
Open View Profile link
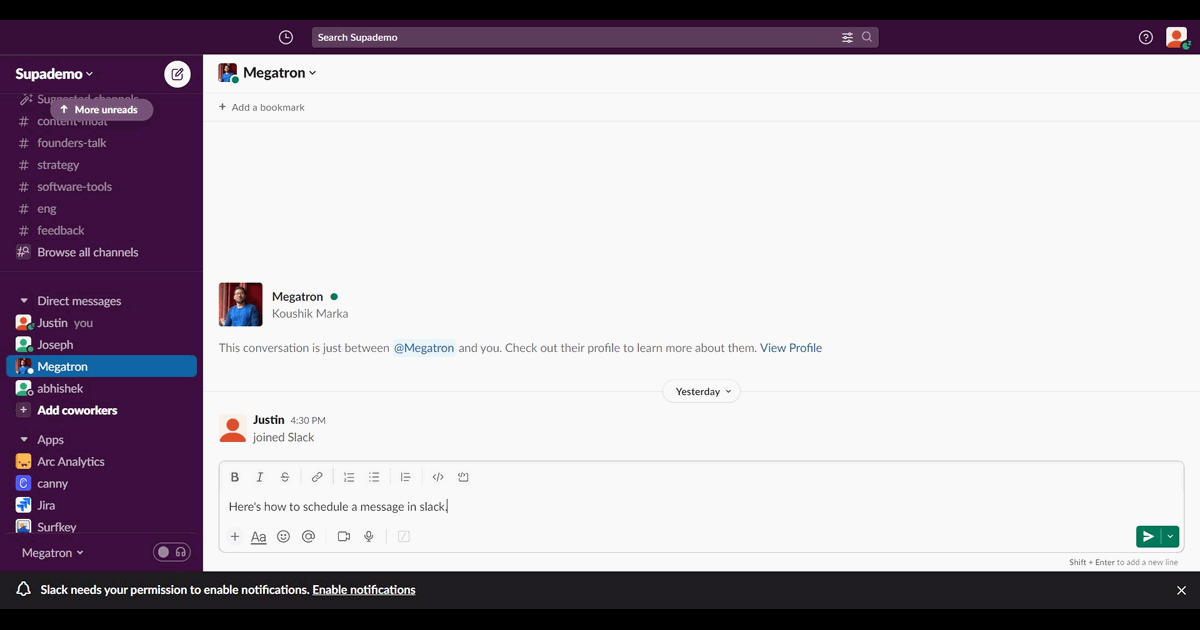click(x=791, y=348)
